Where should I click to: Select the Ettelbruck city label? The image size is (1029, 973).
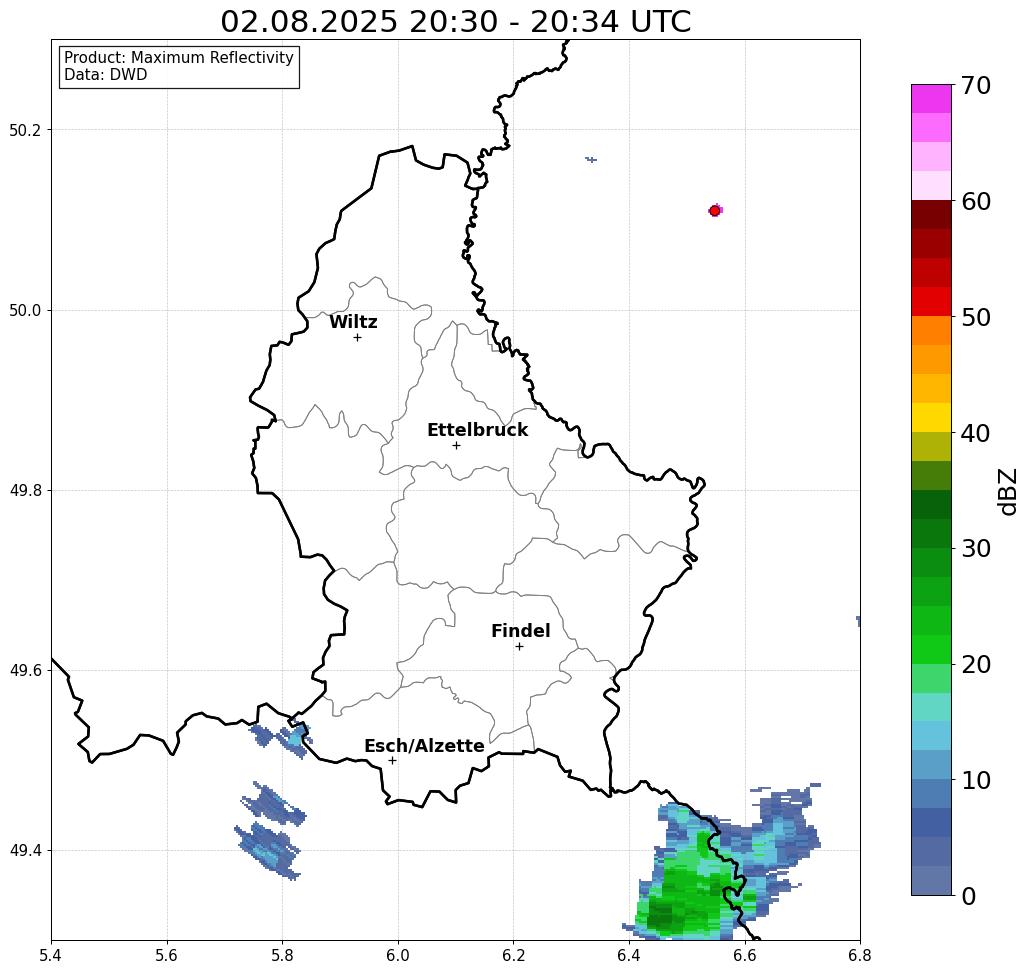[x=477, y=430]
